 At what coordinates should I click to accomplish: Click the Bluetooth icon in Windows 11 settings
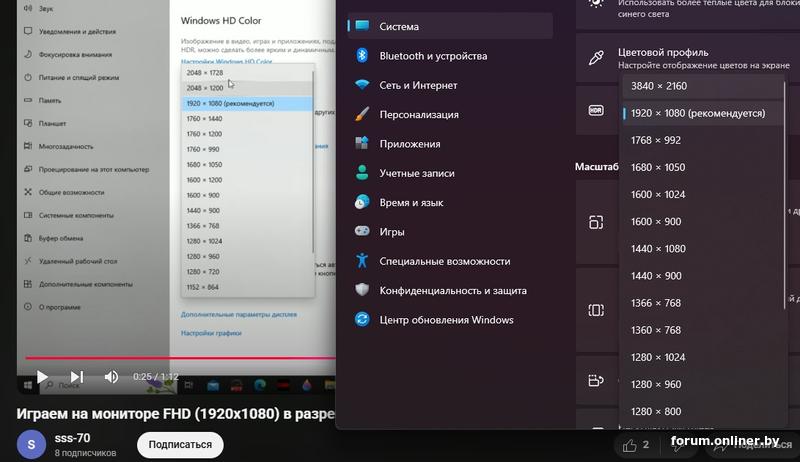pyautogui.click(x=362, y=55)
